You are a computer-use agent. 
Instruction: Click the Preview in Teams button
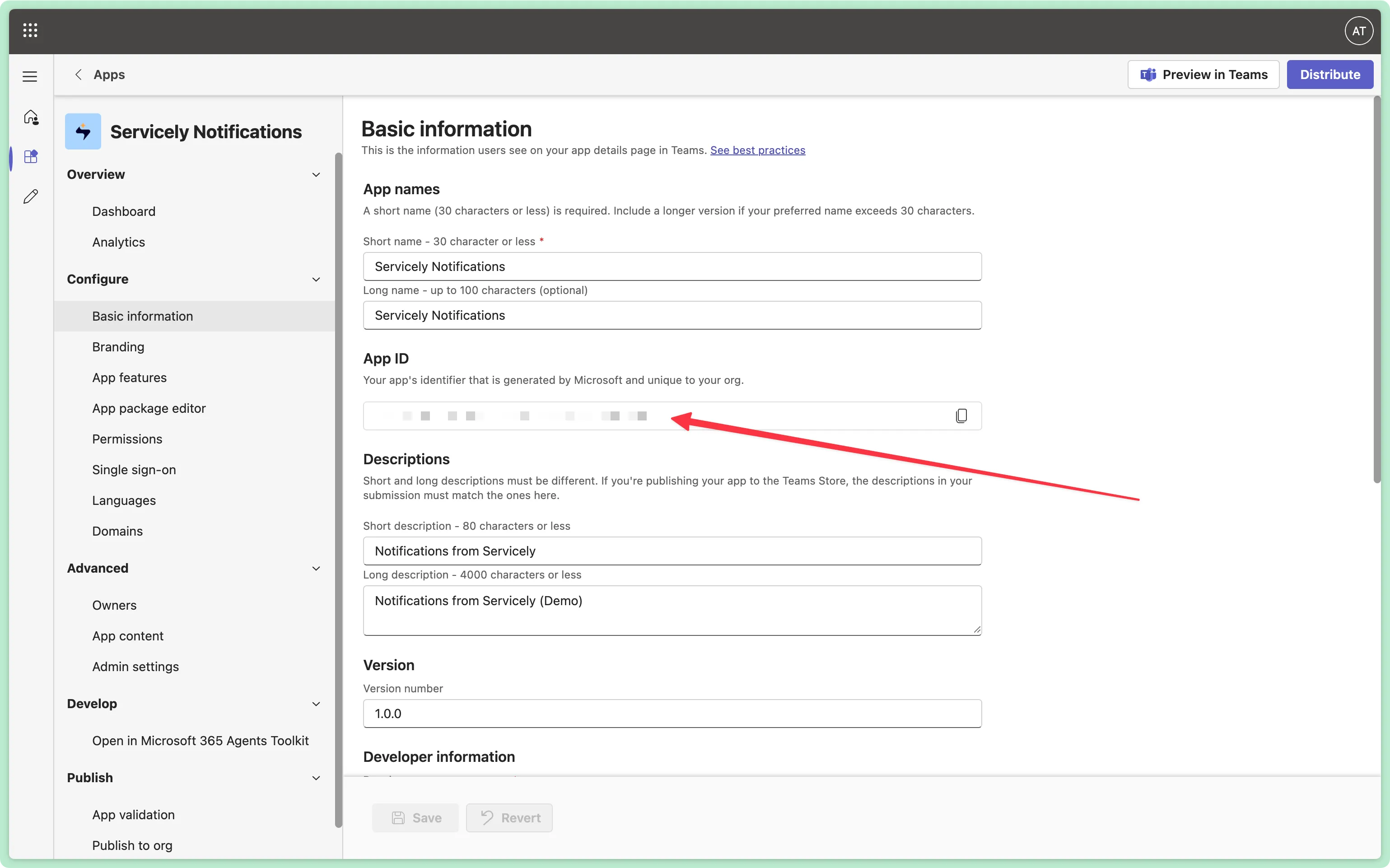pyautogui.click(x=1203, y=75)
